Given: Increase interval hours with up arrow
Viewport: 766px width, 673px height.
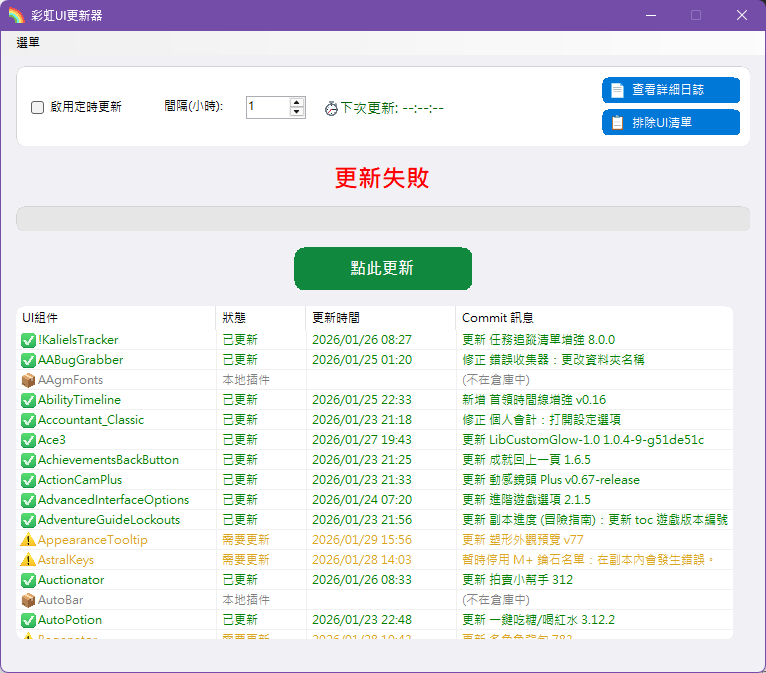Looking at the screenshot, I should [297, 101].
